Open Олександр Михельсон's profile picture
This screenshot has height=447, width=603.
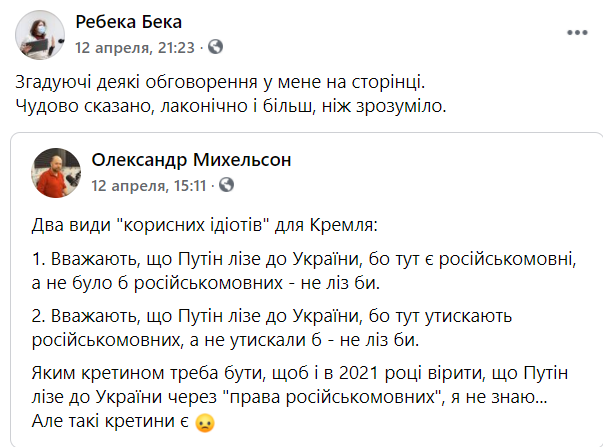[57, 173]
